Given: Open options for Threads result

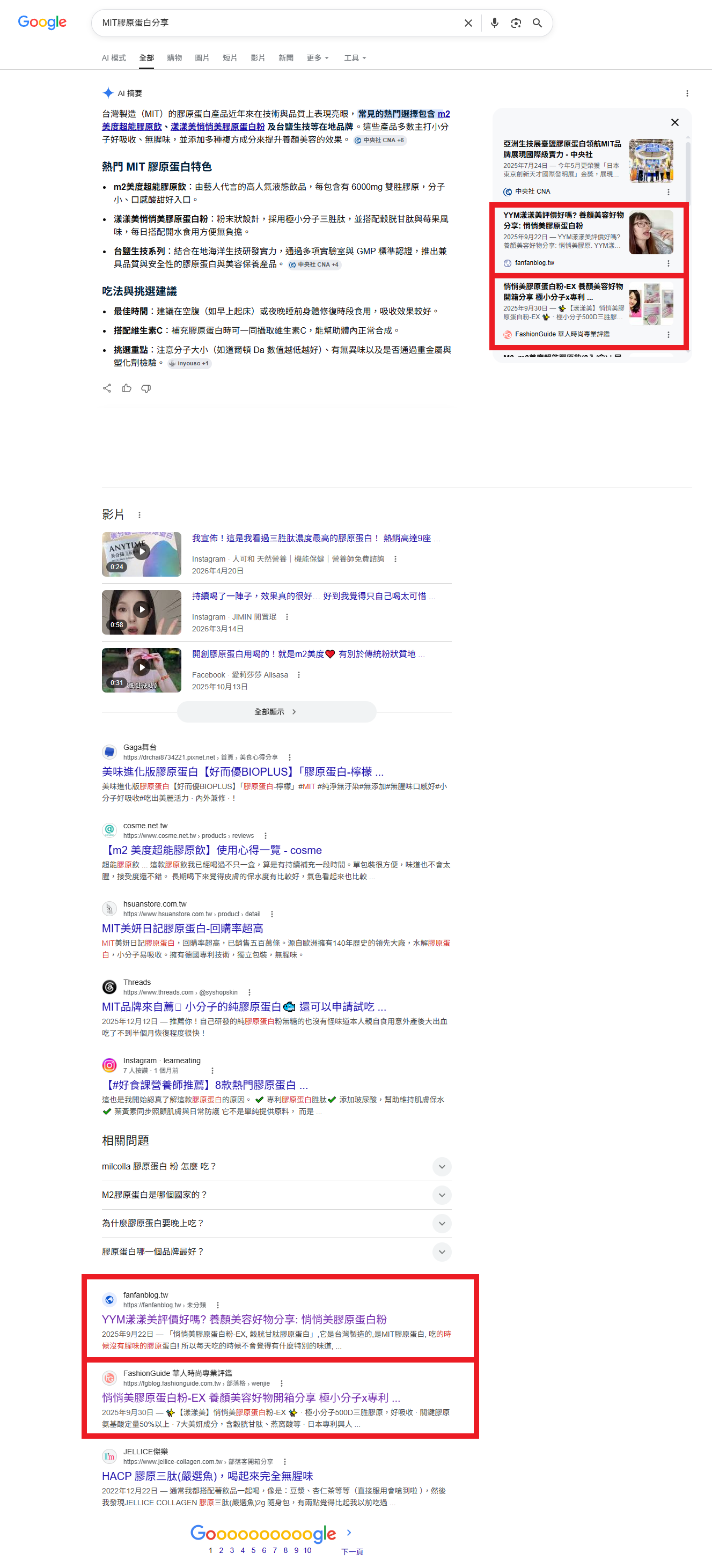Looking at the screenshot, I should coord(249,992).
